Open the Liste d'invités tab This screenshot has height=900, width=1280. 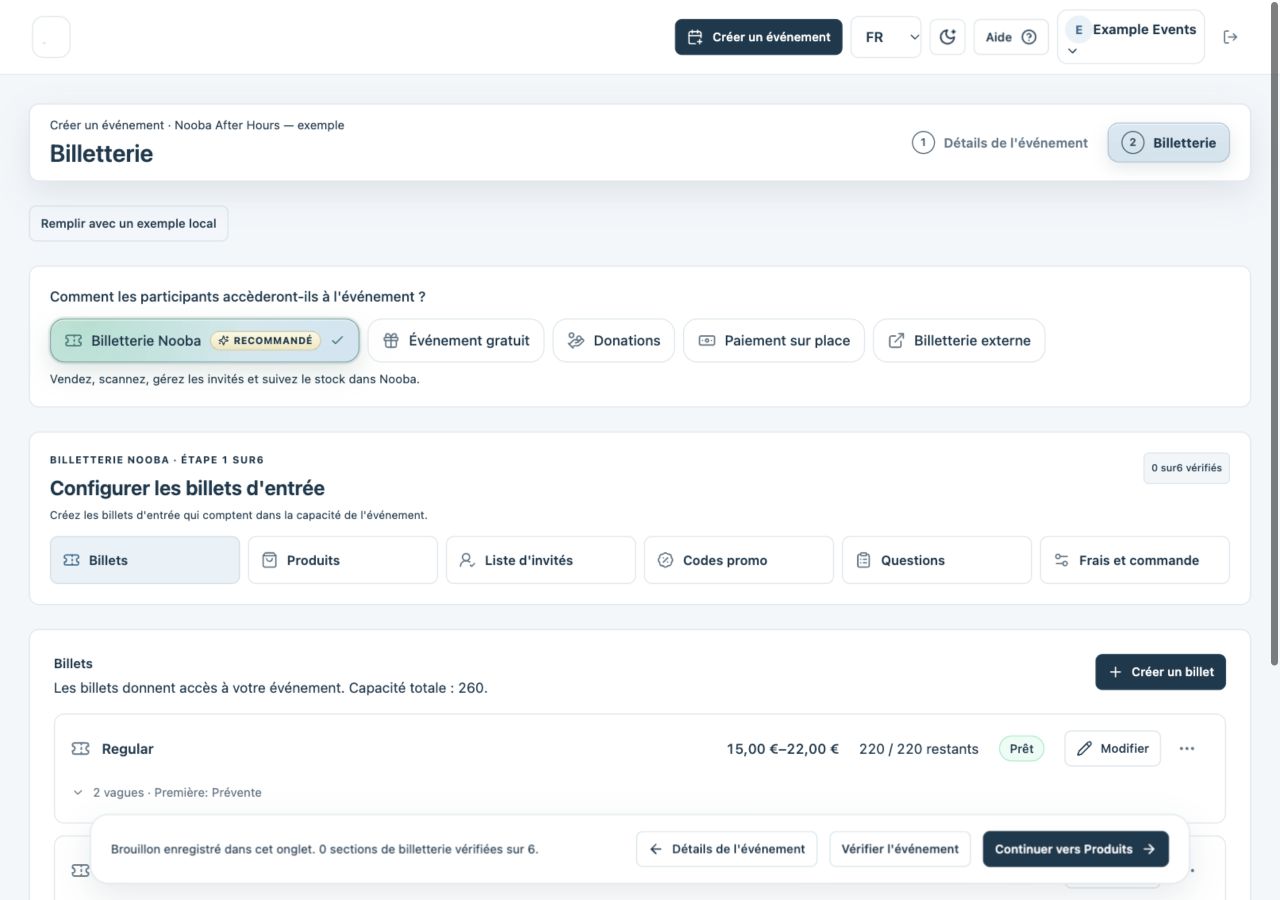coord(541,560)
